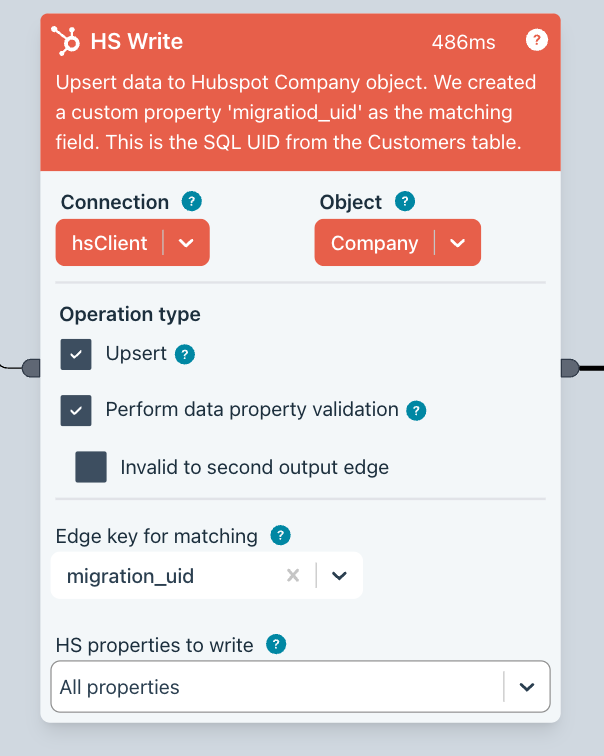The height and width of the screenshot is (756, 604).
Task: Clear the migration_uid selection with X
Action: click(x=293, y=575)
